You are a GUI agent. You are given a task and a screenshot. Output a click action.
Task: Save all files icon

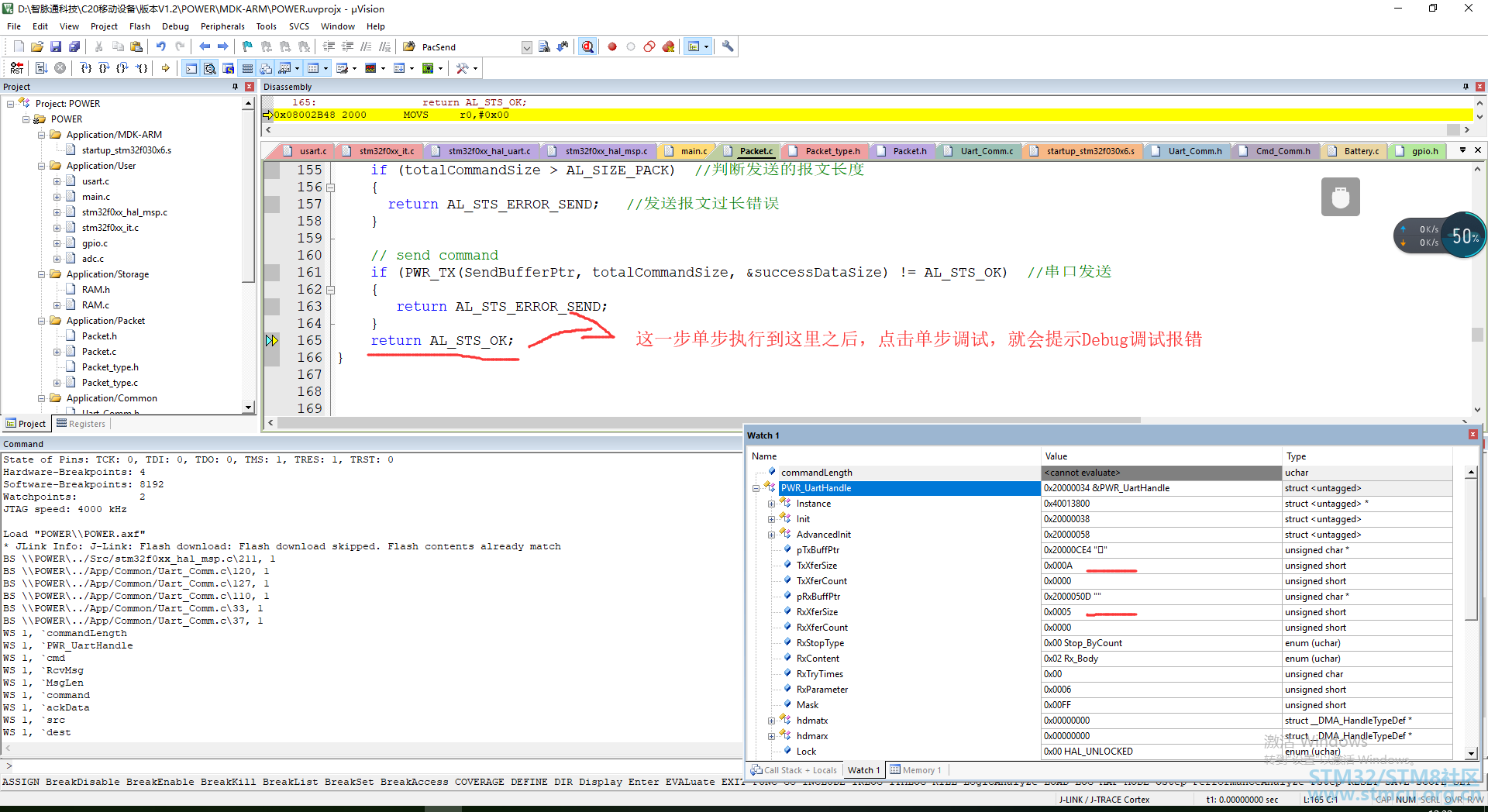click(74, 46)
